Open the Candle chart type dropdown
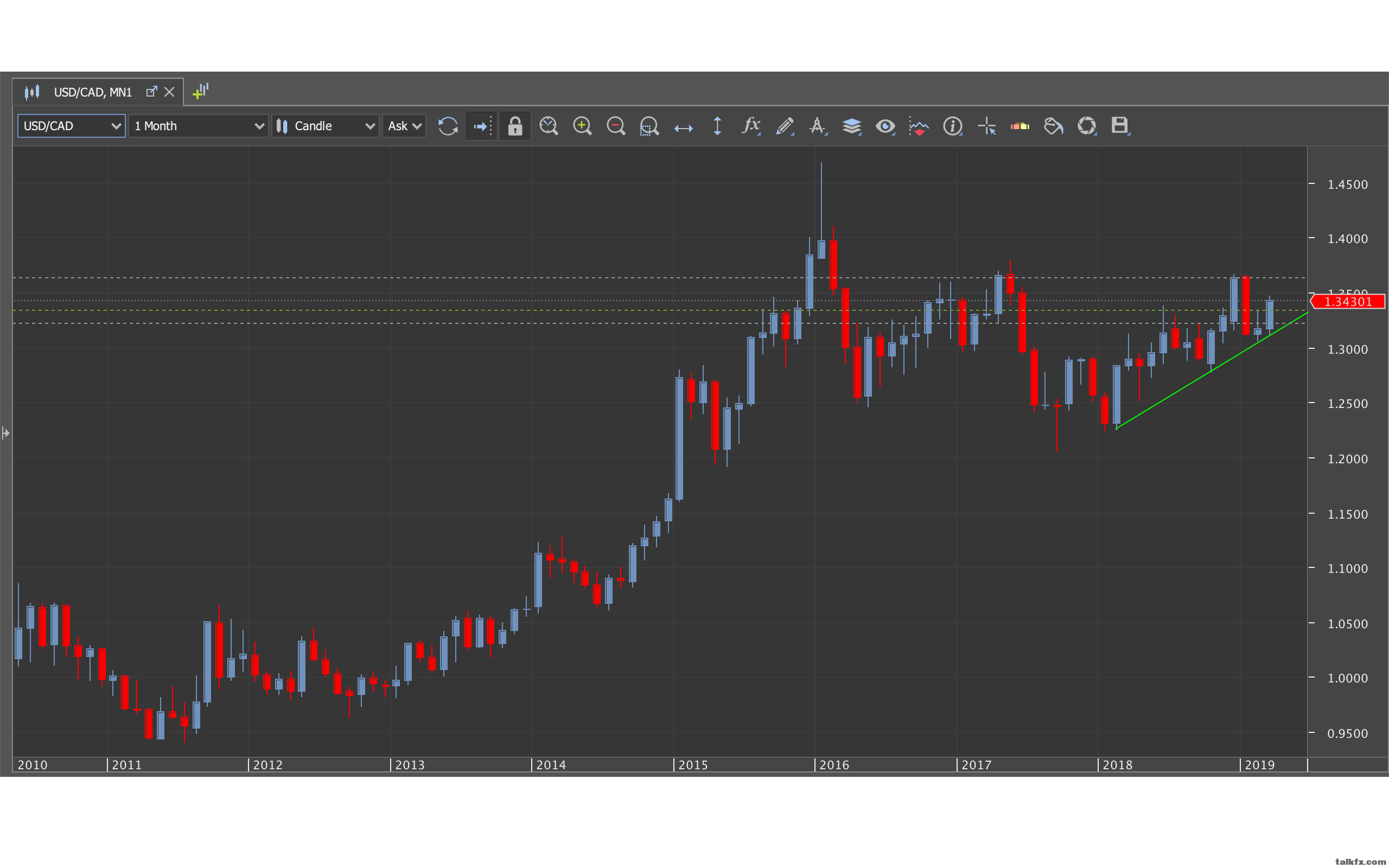 [x=326, y=126]
